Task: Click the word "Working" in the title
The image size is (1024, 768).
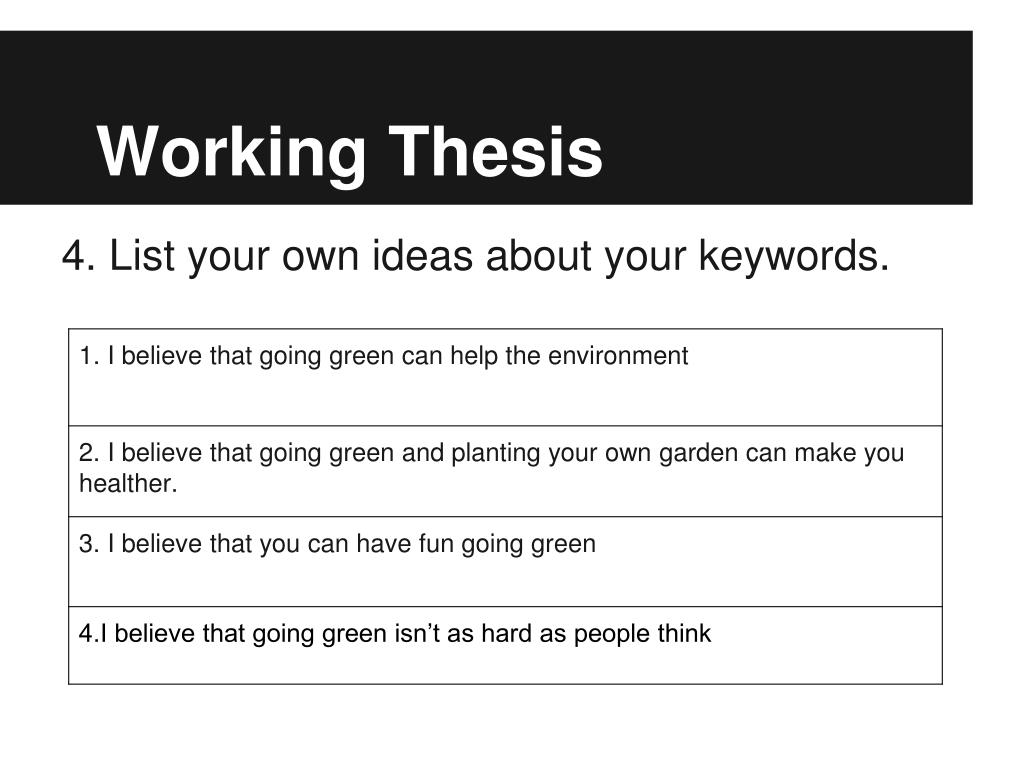Action: (x=231, y=152)
